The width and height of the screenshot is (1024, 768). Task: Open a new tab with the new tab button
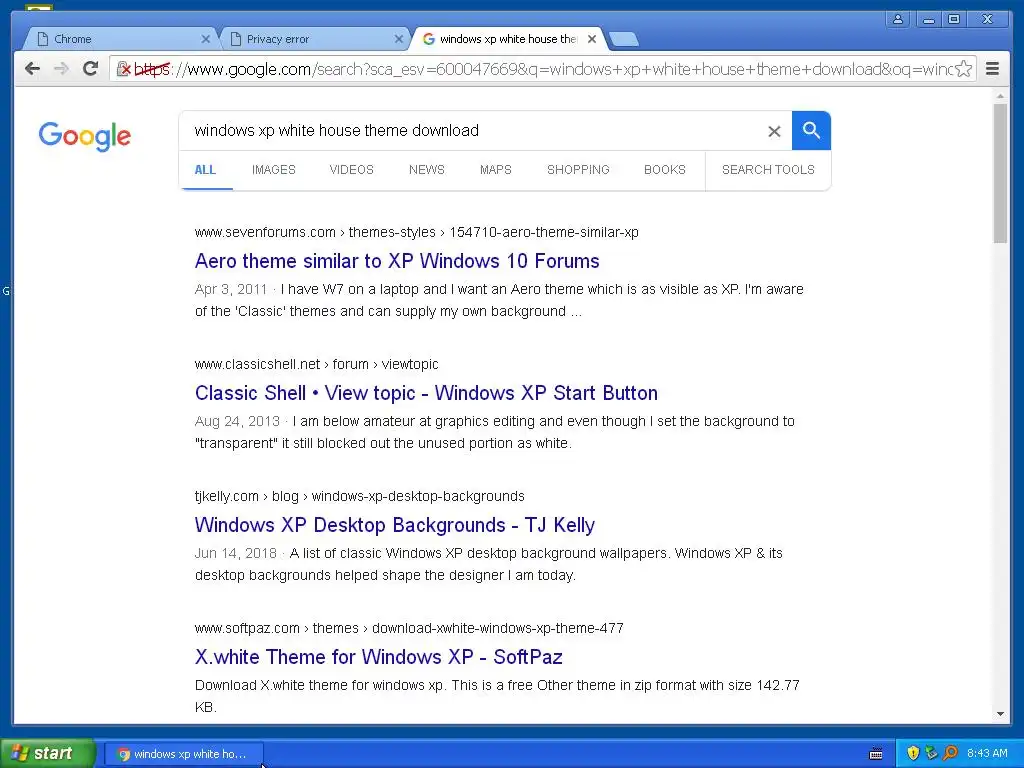(624, 40)
